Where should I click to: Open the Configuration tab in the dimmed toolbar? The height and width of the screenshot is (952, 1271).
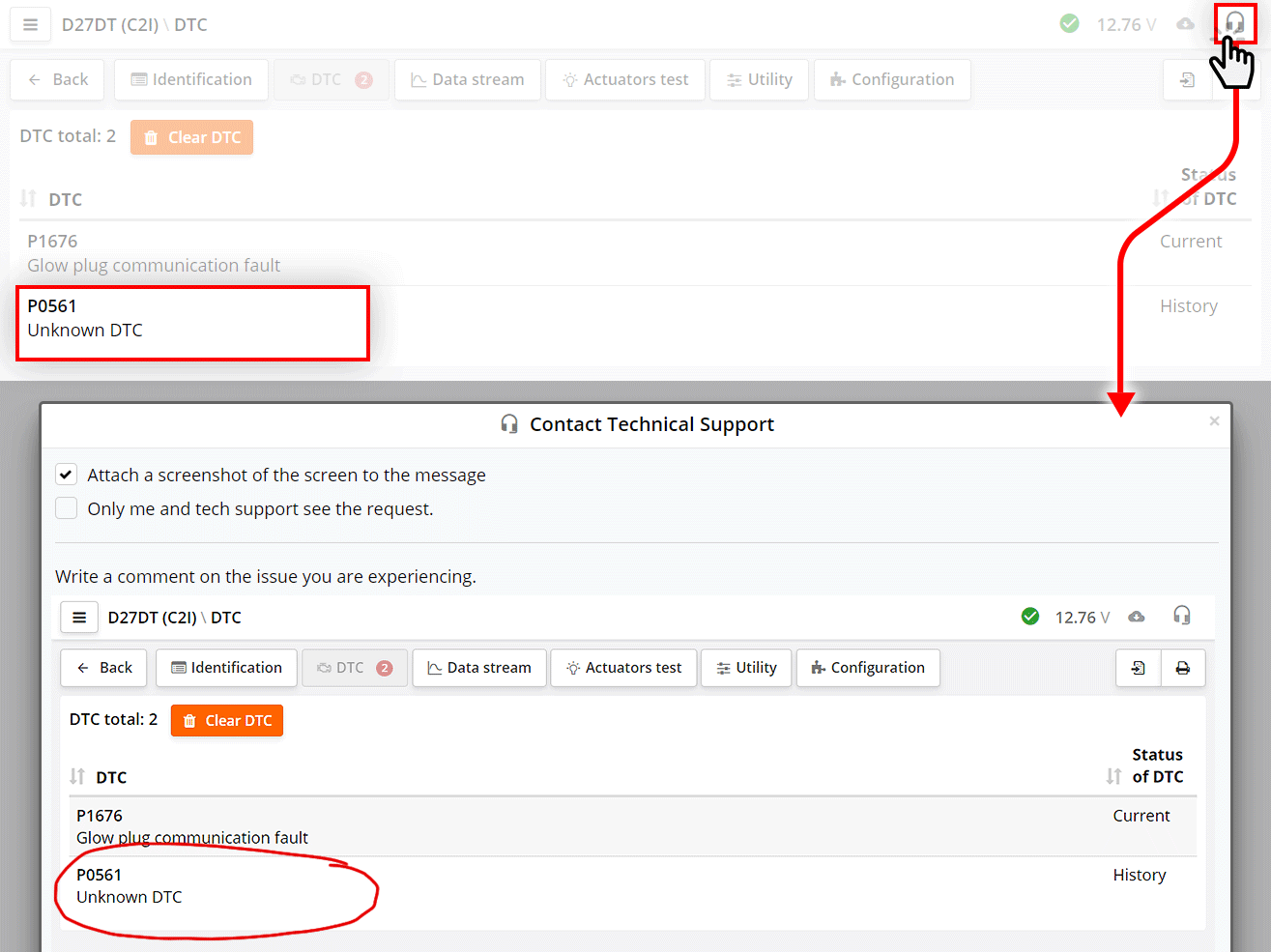click(891, 80)
